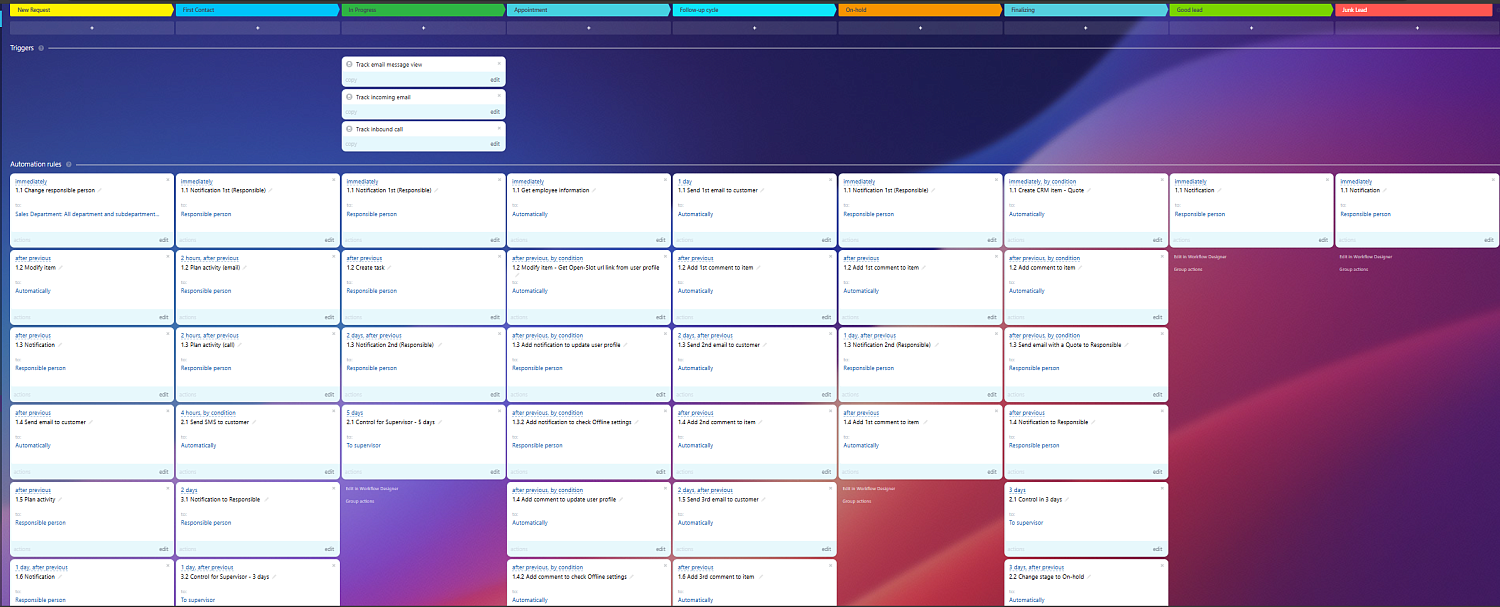Click pencil icon beside 2.1 Send SMS to customer
This screenshot has width=1500, height=607.
pyautogui.click(x=254, y=422)
